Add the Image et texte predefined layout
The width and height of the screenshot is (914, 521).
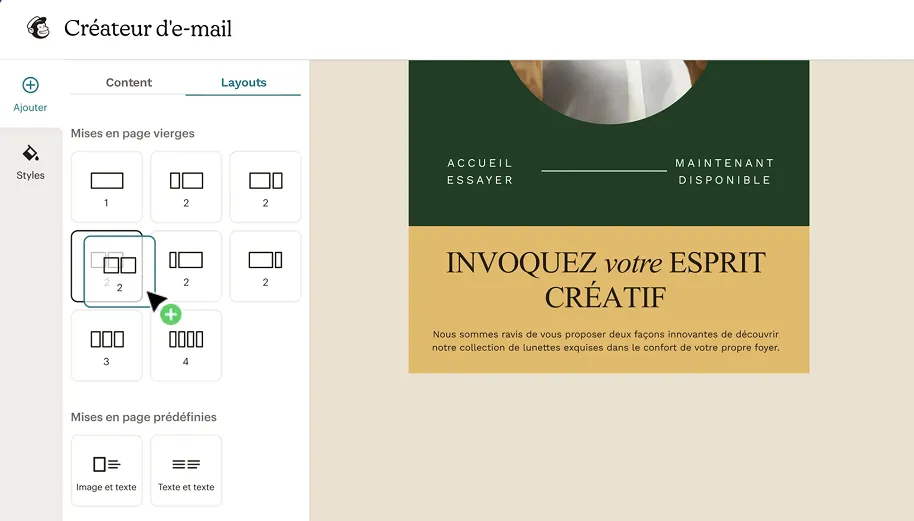[x=107, y=471]
